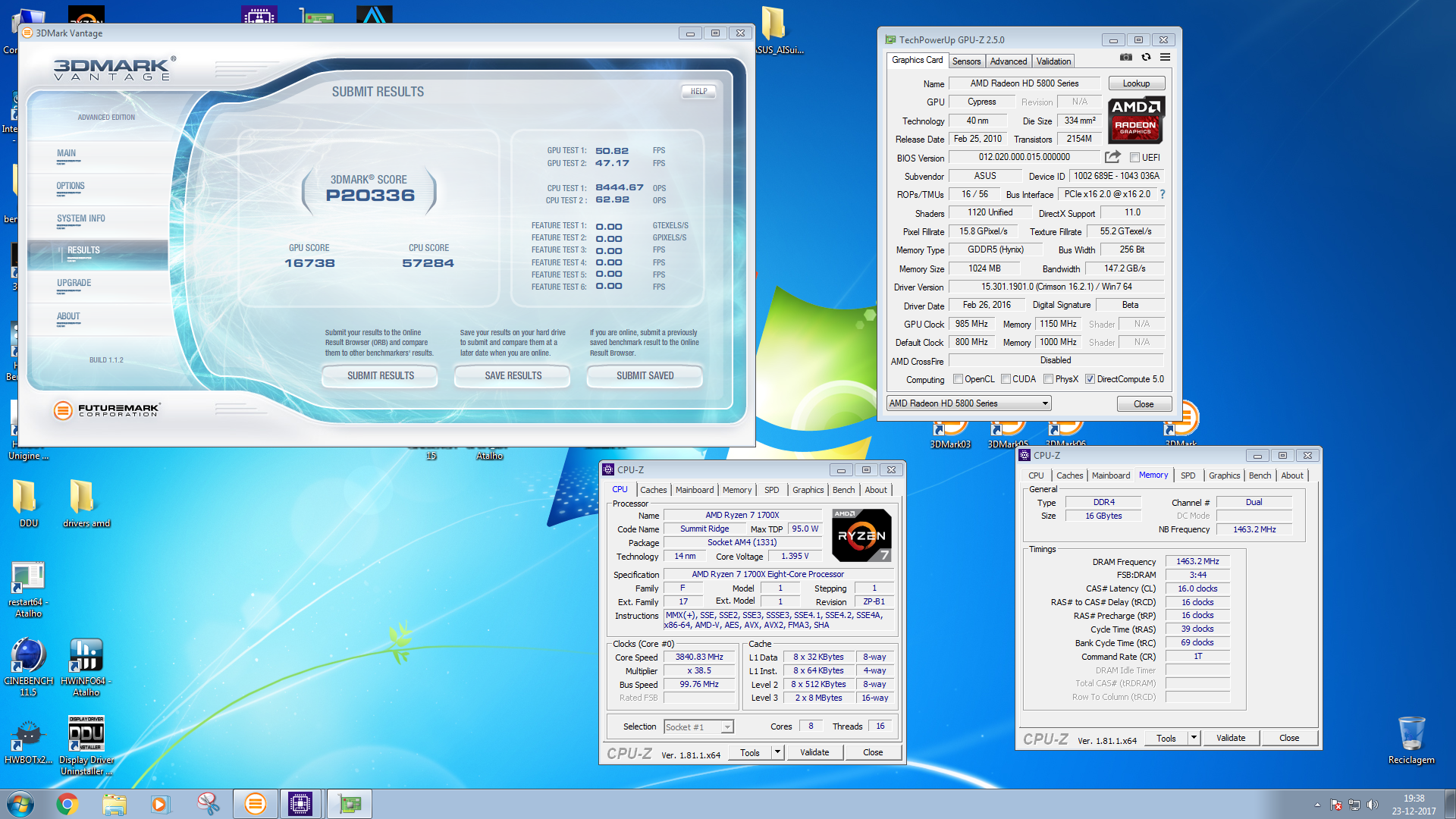Toggle the PhysX checkbox
The image size is (1456, 819).
tap(1048, 379)
